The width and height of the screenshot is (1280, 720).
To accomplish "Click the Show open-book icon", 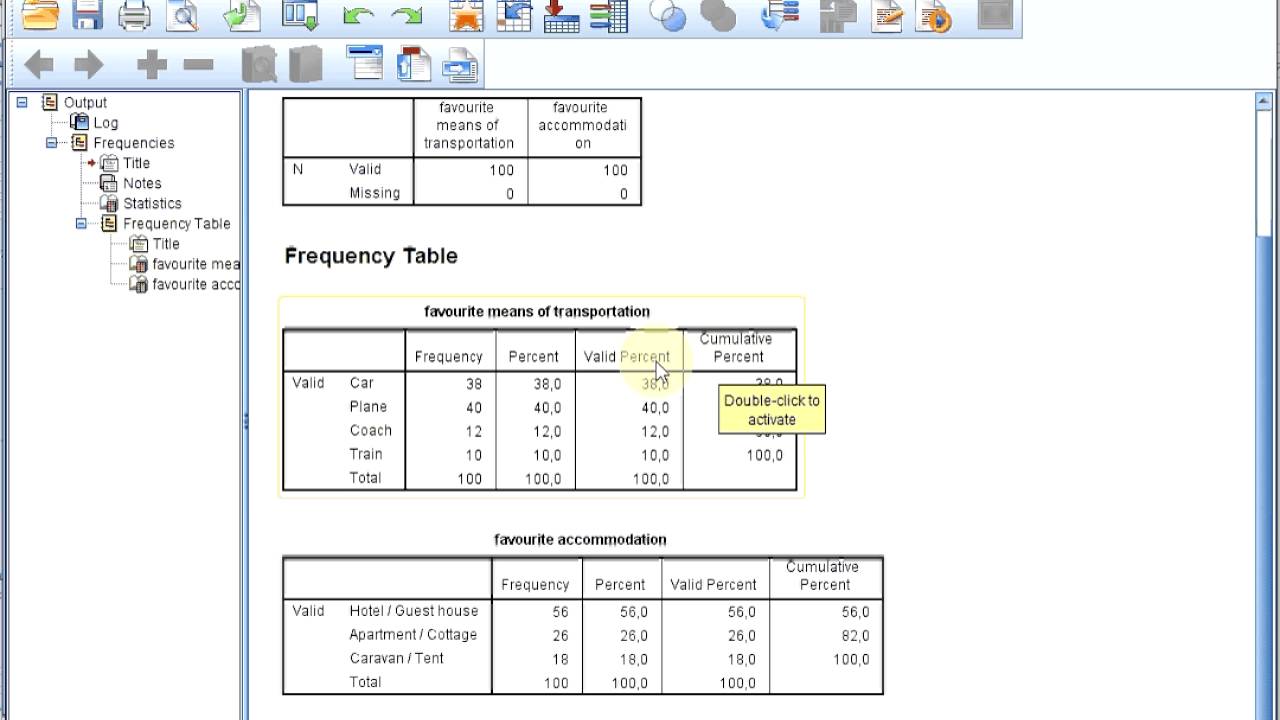I will pyautogui.click(x=259, y=66).
